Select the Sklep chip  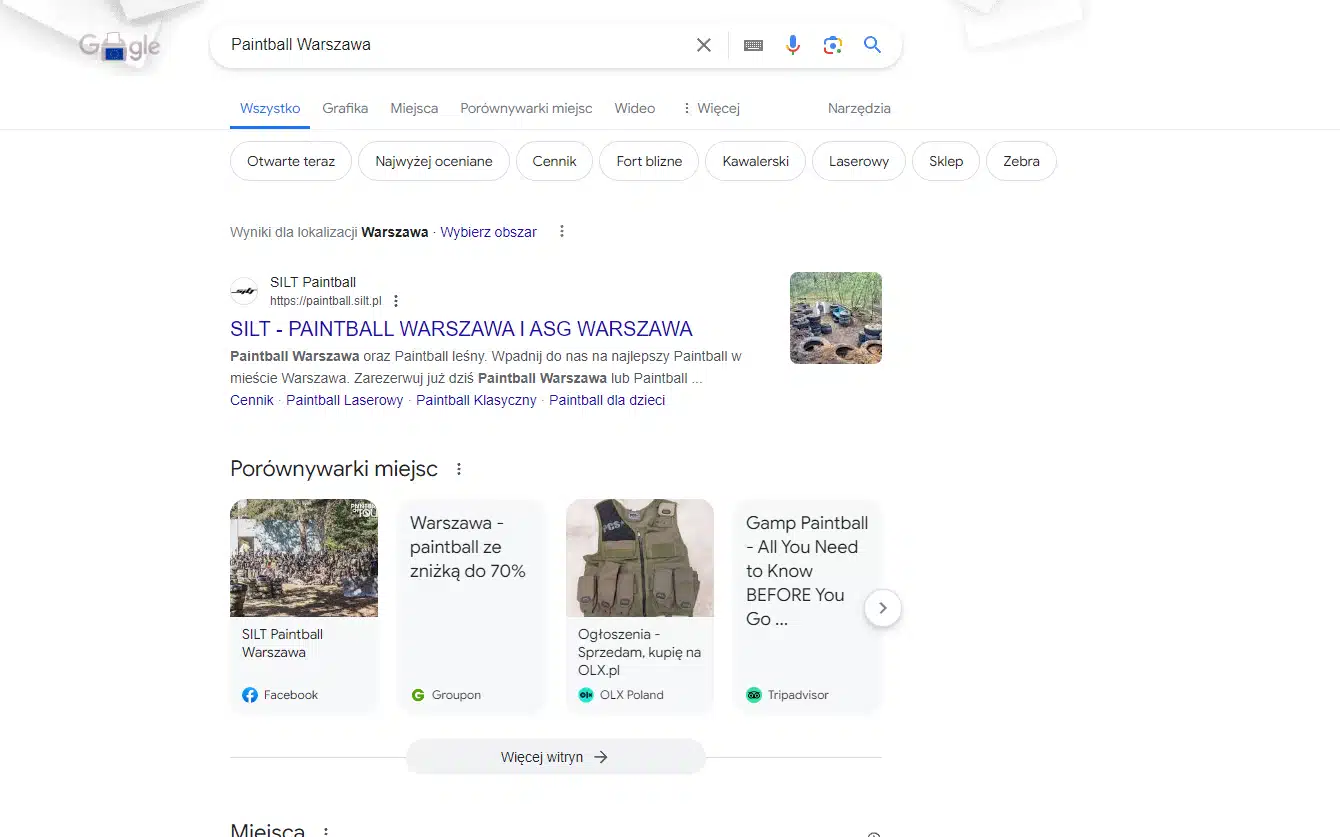tap(946, 161)
